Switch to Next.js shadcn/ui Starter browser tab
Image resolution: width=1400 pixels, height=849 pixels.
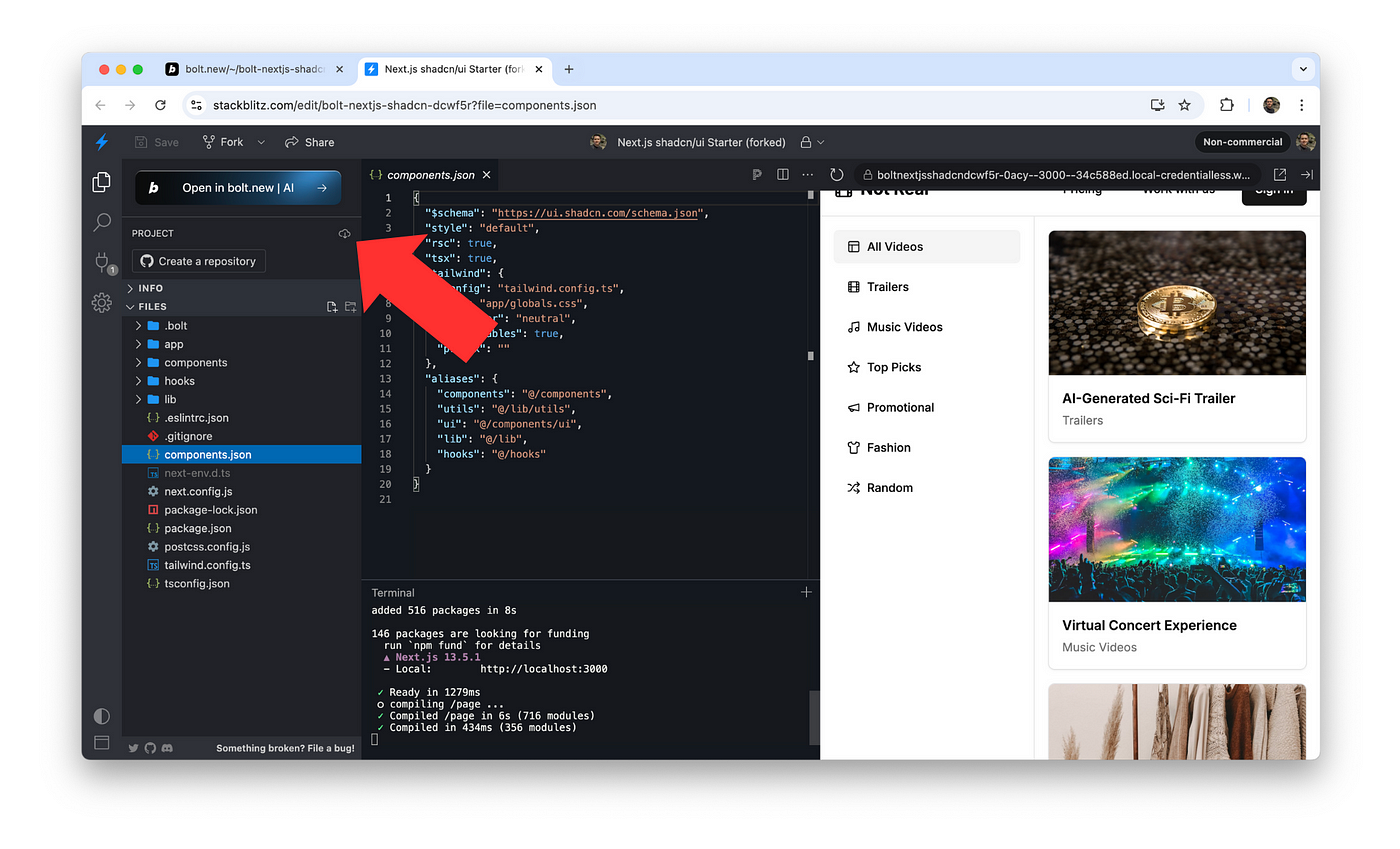point(455,69)
